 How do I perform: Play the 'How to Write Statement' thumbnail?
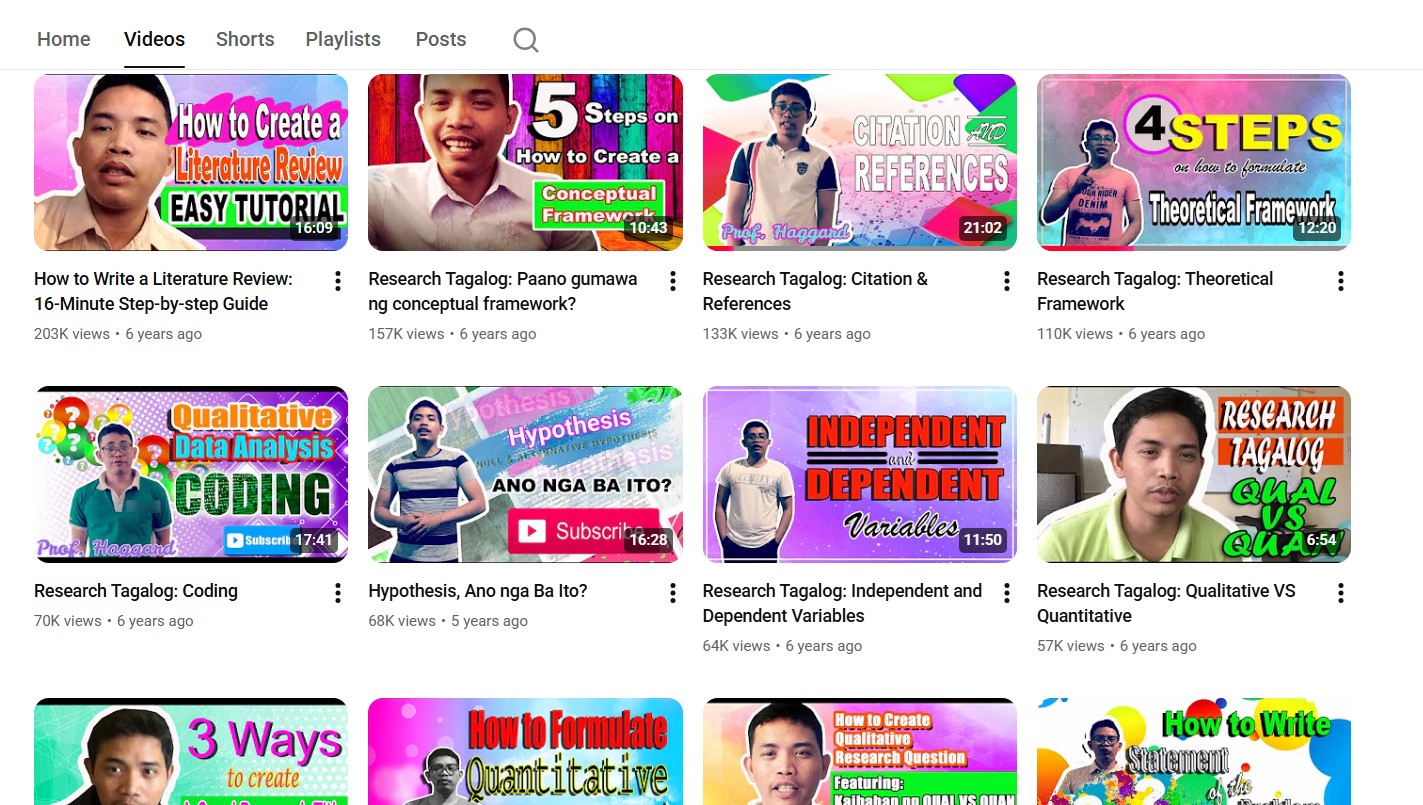coord(1194,751)
